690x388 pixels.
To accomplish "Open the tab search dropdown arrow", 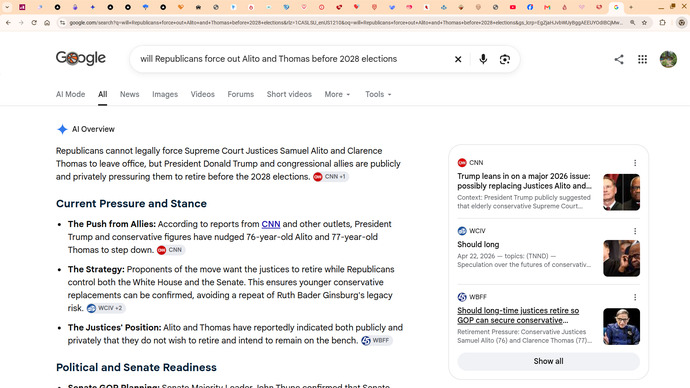I will pos(7,7).
